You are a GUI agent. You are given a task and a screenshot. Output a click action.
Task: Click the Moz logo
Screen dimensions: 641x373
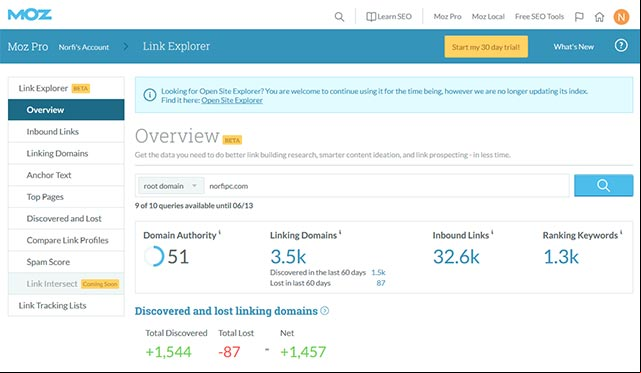pyautogui.click(x=29, y=15)
